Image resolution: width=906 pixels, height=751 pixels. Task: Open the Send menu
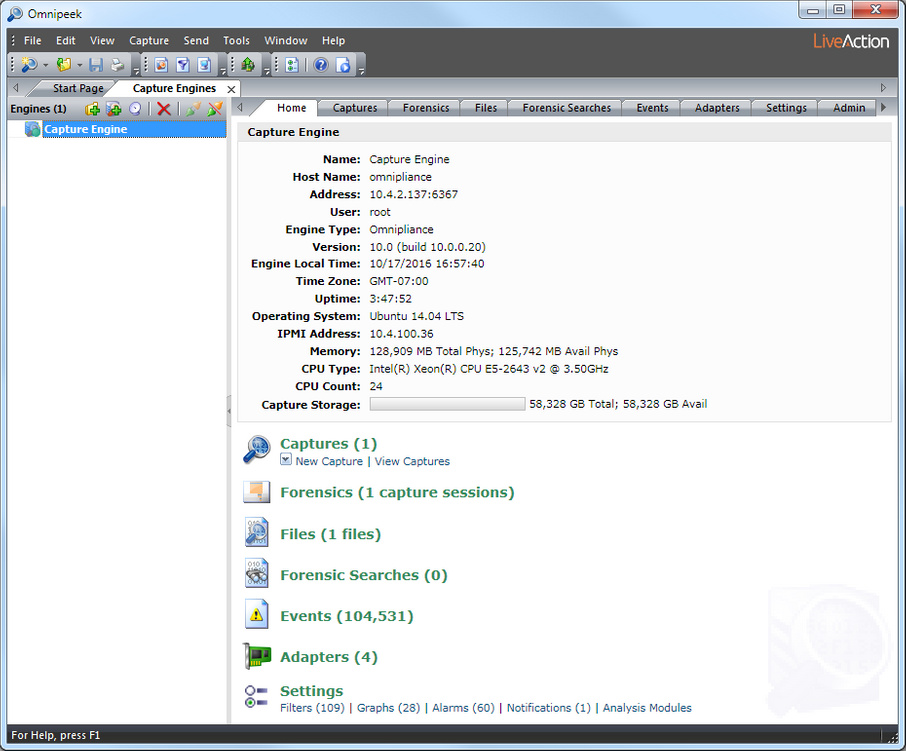pos(196,40)
